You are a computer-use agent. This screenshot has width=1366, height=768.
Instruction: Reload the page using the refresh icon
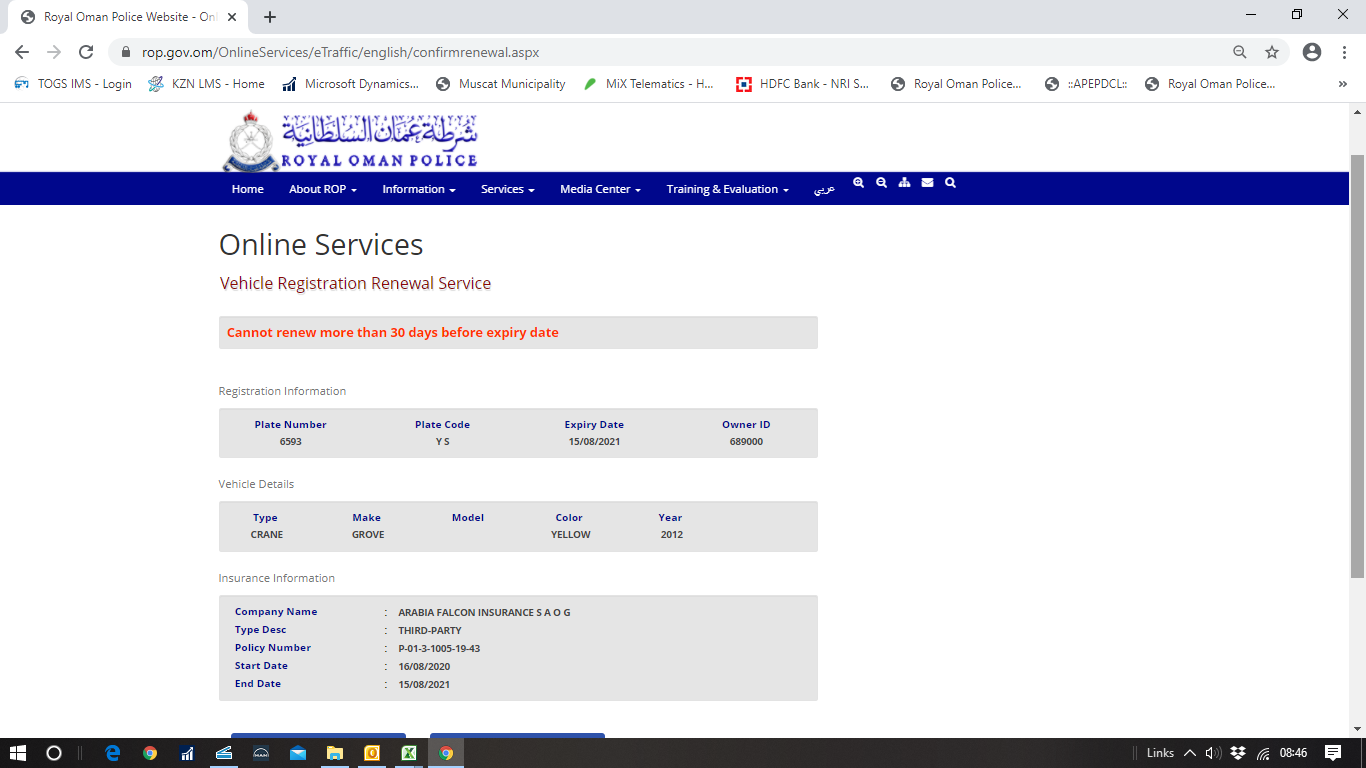86,52
